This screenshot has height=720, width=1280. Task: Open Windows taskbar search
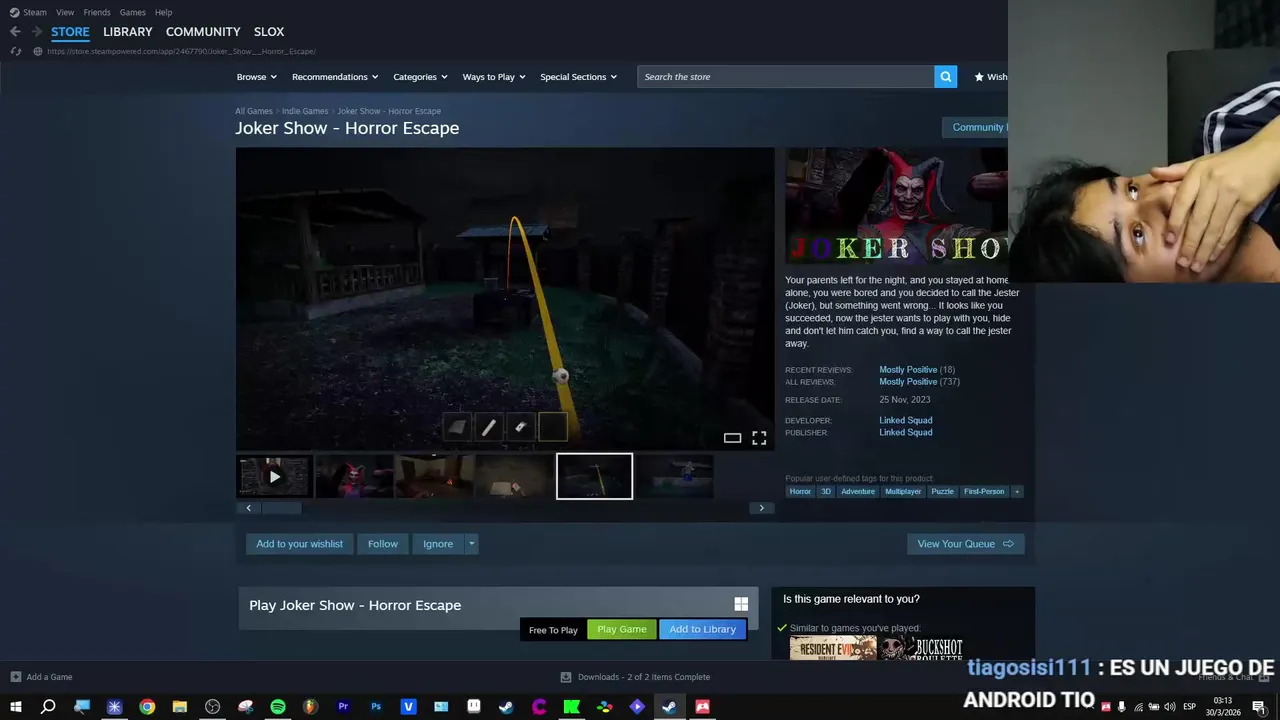tap(48, 707)
